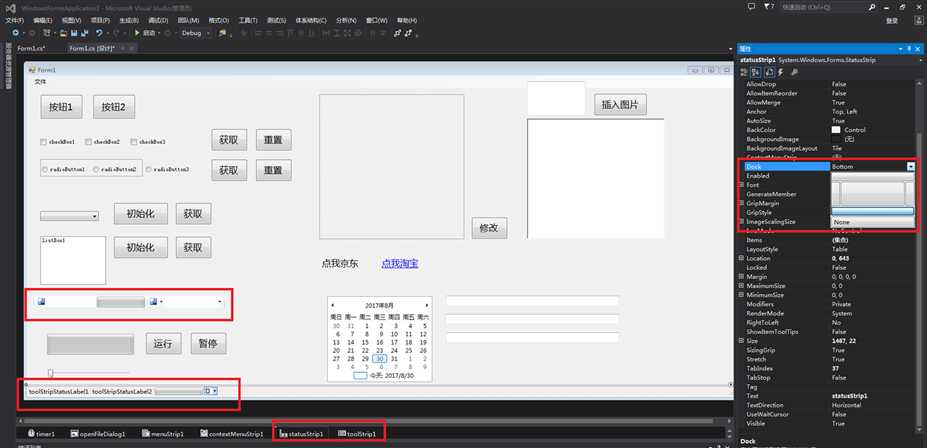Expand the MinimumSize property node
This screenshot has height=448, width=927.
click(741, 295)
